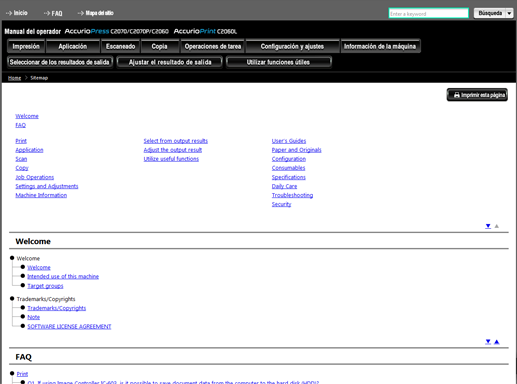Open Adjust the output result link

[173, 150]
